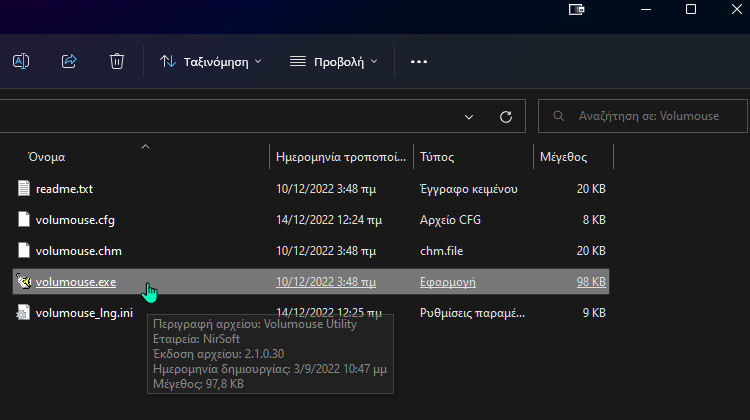
Task: Sort by Ημερομηνία τροποποίησης column header
Action: tap(340, 157)
